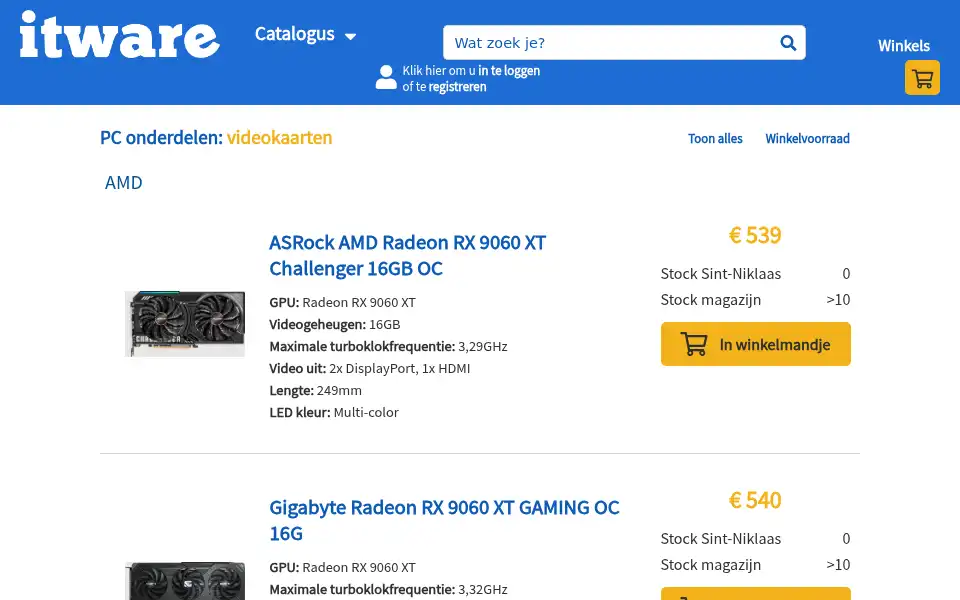Select the Winkelvoorraad filter
The image size is (960, 600).
tap(807, 138)
